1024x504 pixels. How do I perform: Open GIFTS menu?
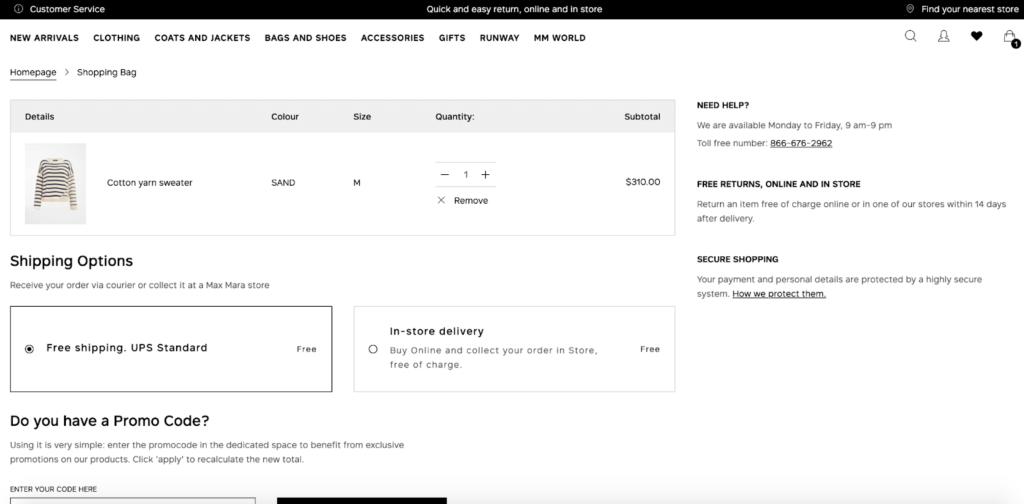pyautogui.click(x=452, y=38)
